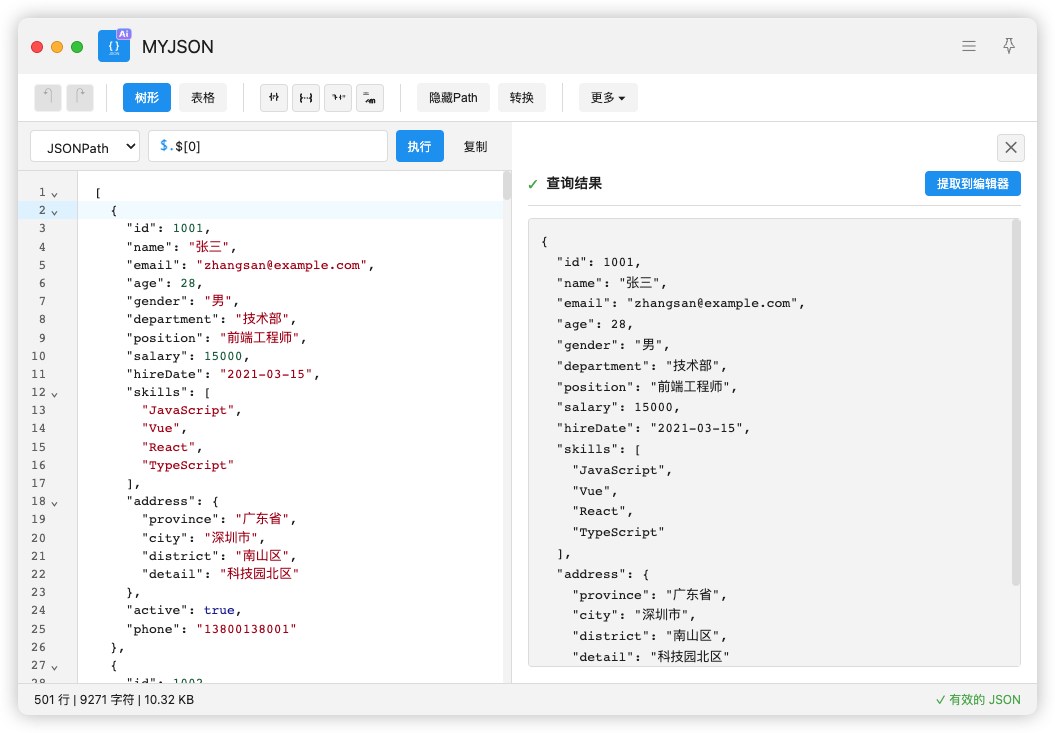Switch to 树形 tree view
This screenshot has width=1055, height=733.
point(147,97)
